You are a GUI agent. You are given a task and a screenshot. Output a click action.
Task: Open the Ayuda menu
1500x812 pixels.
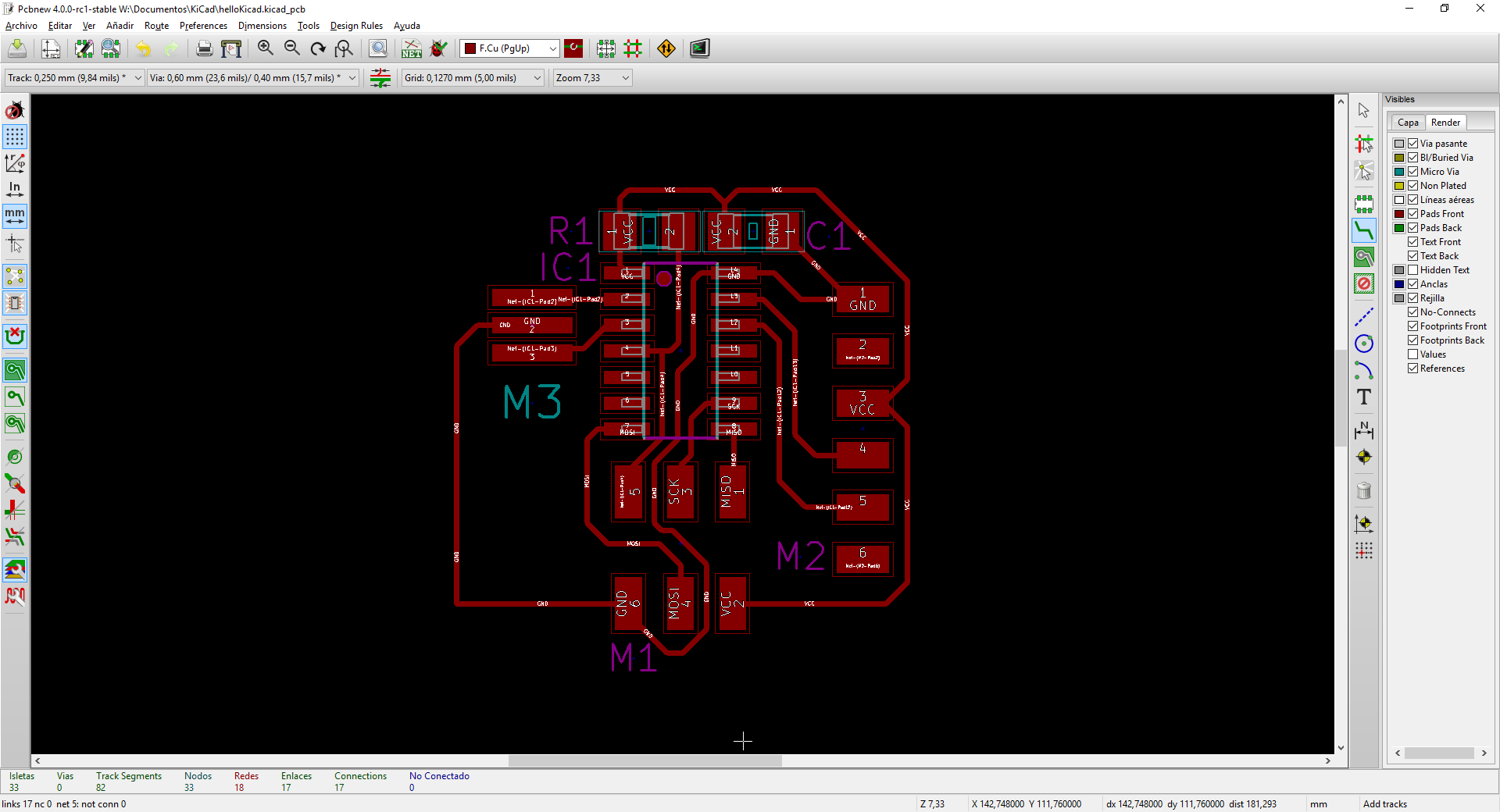pos(406,26)
